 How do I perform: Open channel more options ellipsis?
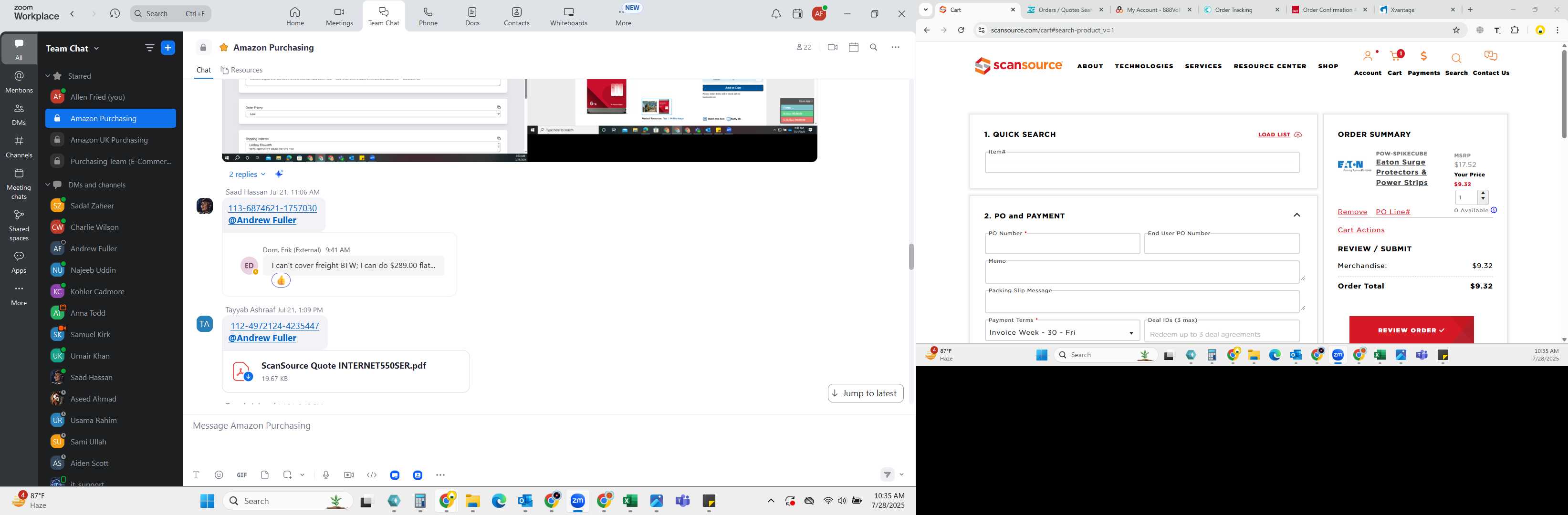coord(895,47)
